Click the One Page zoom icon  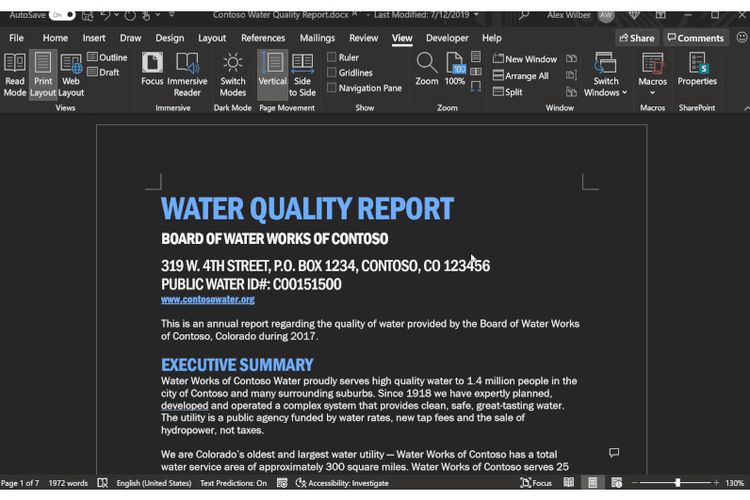(x=476, y=56)
